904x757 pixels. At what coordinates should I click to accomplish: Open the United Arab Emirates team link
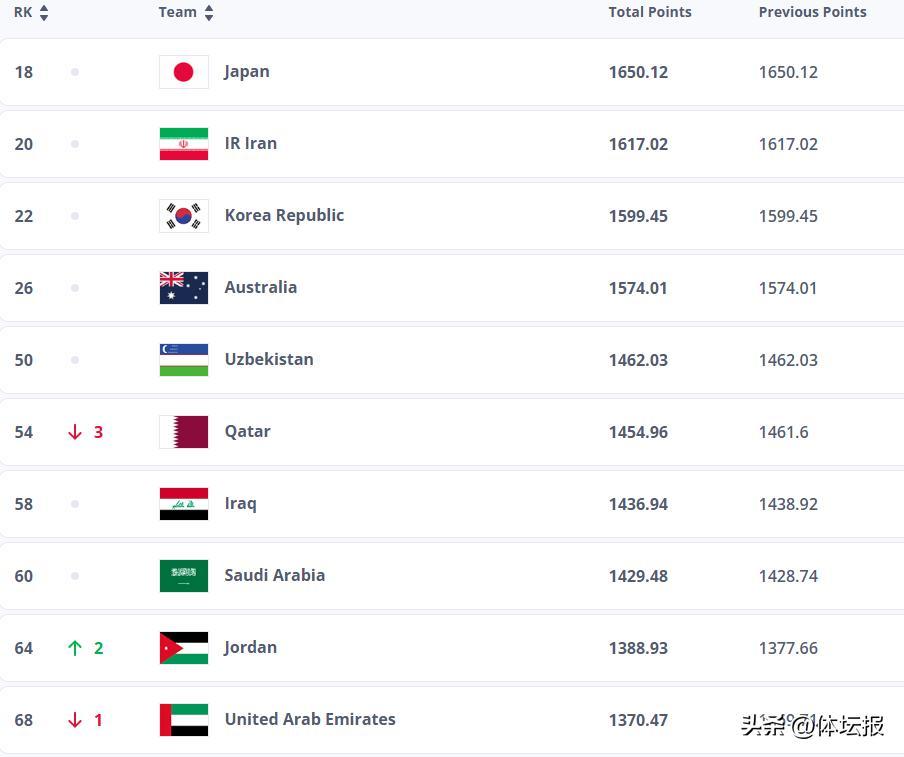pyautogui.click(x=310, y=720)
